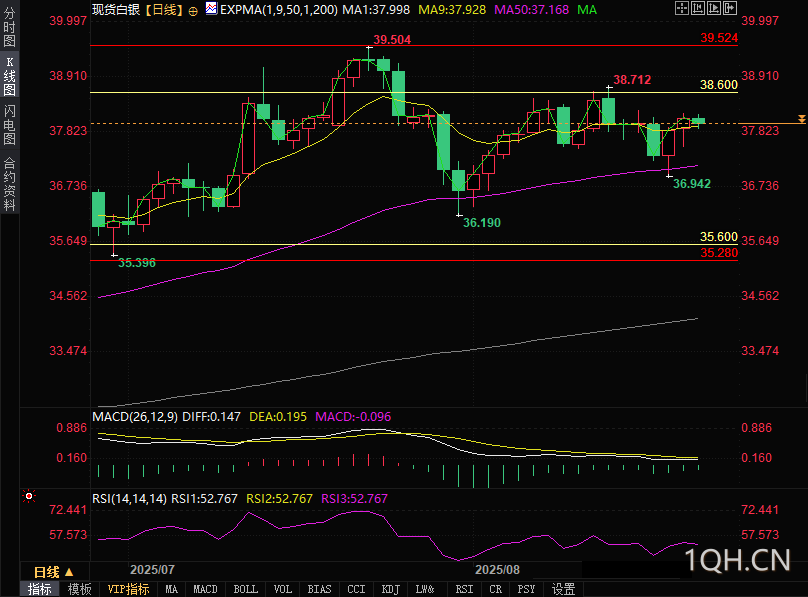
Task: Click the panel slide-out arrow icon
Action: point(730,8)
